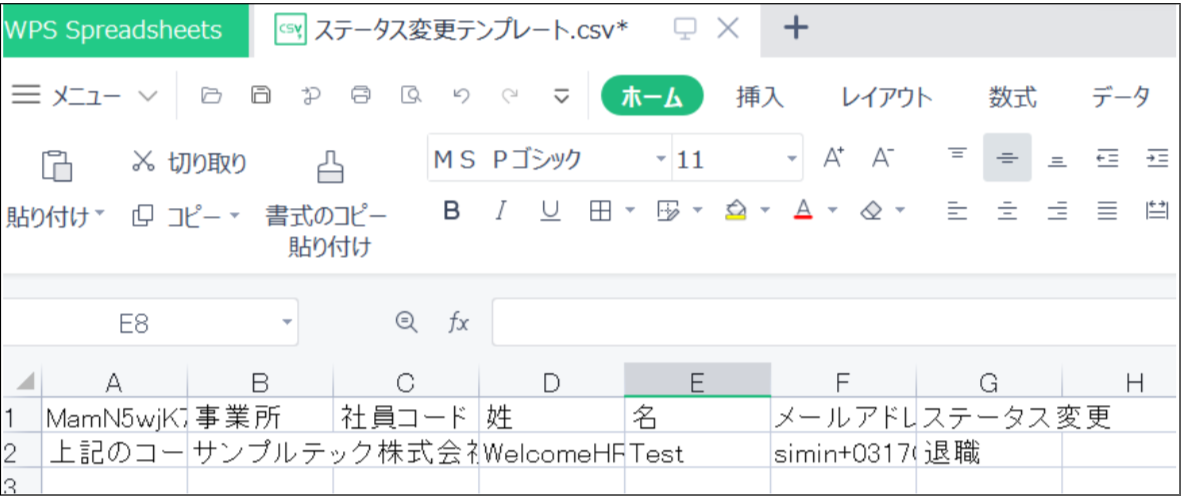Click into the formula bar input
Viewport: 1183px width, 500px height.
pos(836,322)
